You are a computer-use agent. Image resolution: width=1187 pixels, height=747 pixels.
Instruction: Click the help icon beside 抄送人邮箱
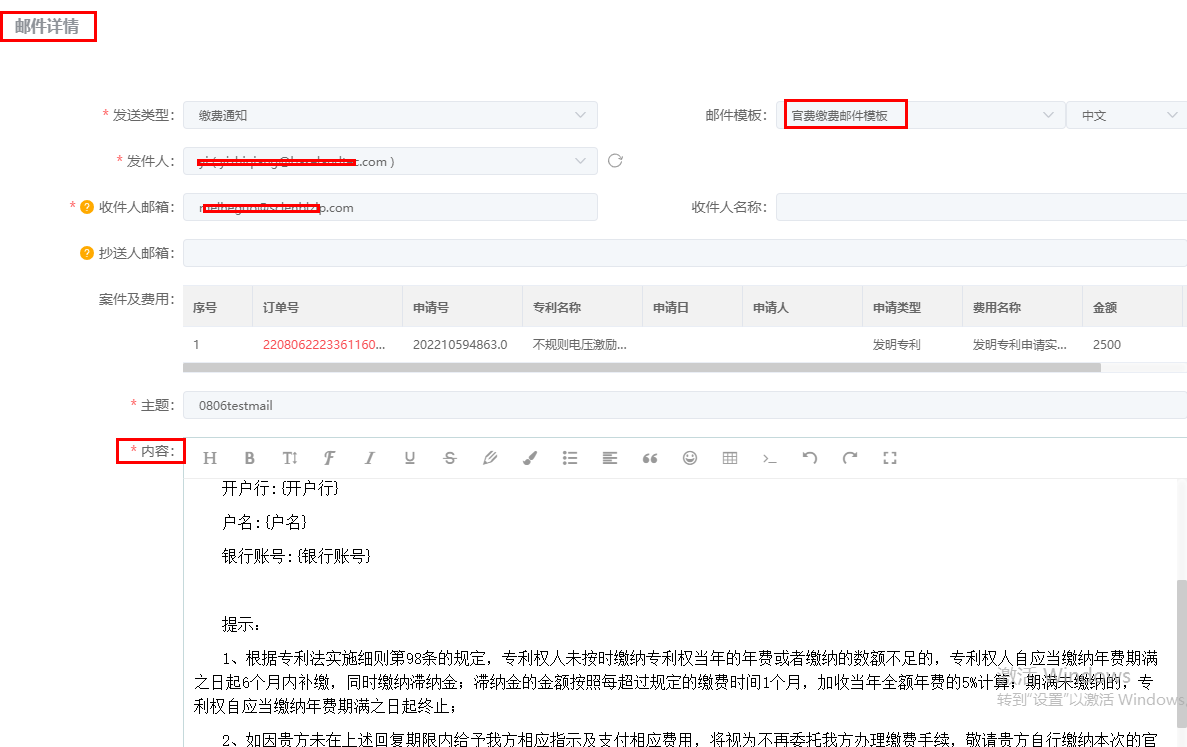(87, 253)
